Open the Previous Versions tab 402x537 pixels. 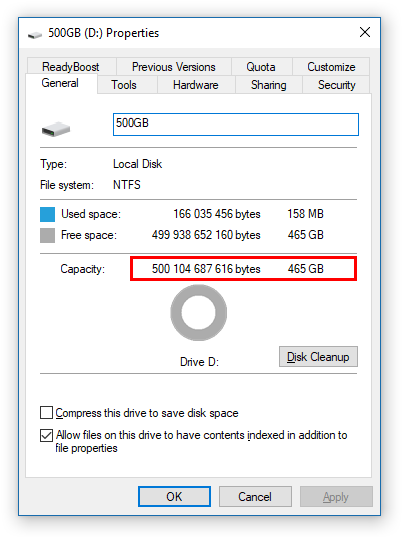click(x=174, y=66)
